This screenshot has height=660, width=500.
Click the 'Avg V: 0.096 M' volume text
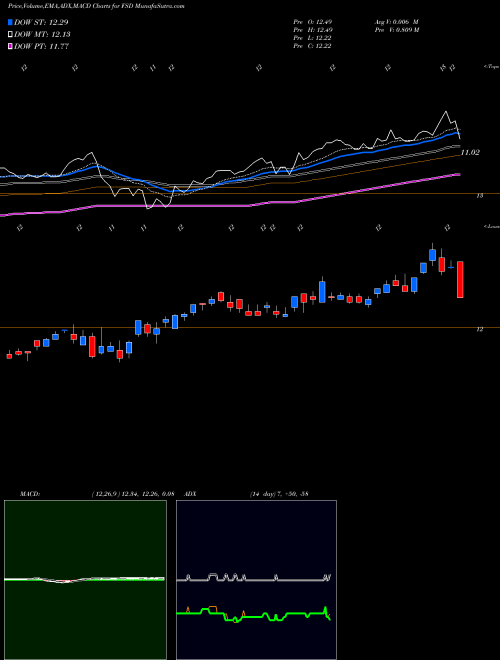coord(396,22)
